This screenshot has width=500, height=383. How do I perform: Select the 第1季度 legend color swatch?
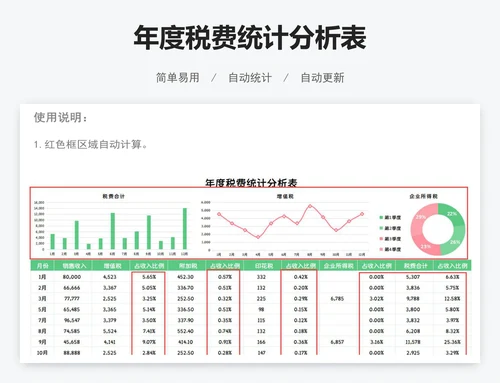point(381,217)
